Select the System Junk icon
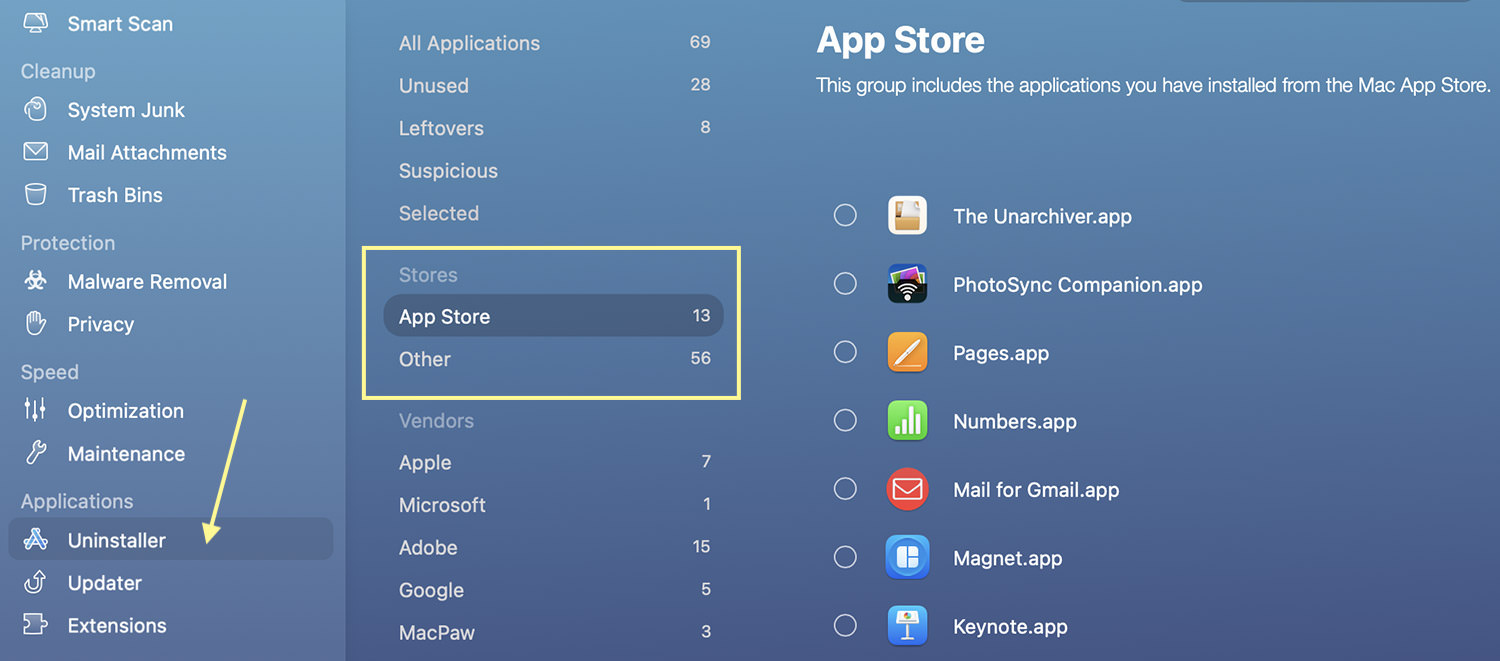 coord(36,110)
